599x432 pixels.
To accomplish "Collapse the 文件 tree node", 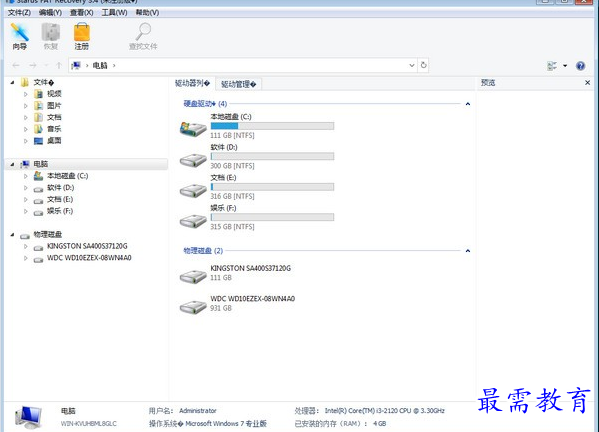I will tap(12, 83).
